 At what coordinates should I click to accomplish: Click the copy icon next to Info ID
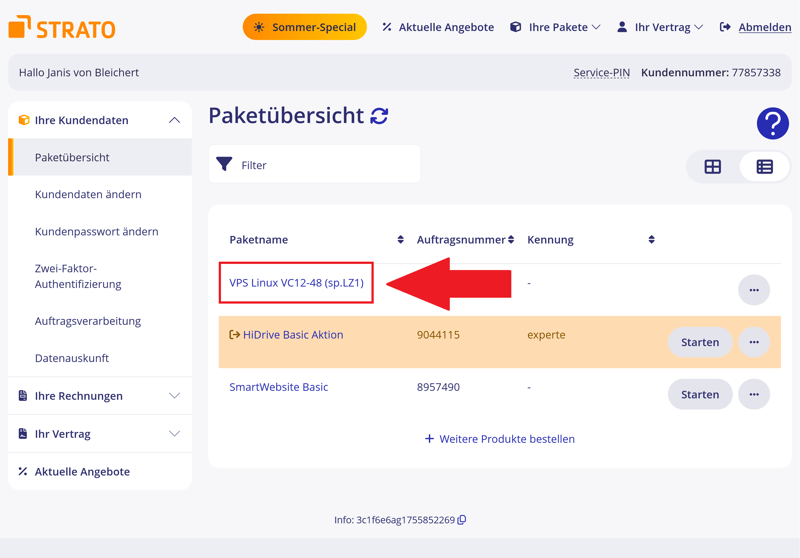point(462,520)
